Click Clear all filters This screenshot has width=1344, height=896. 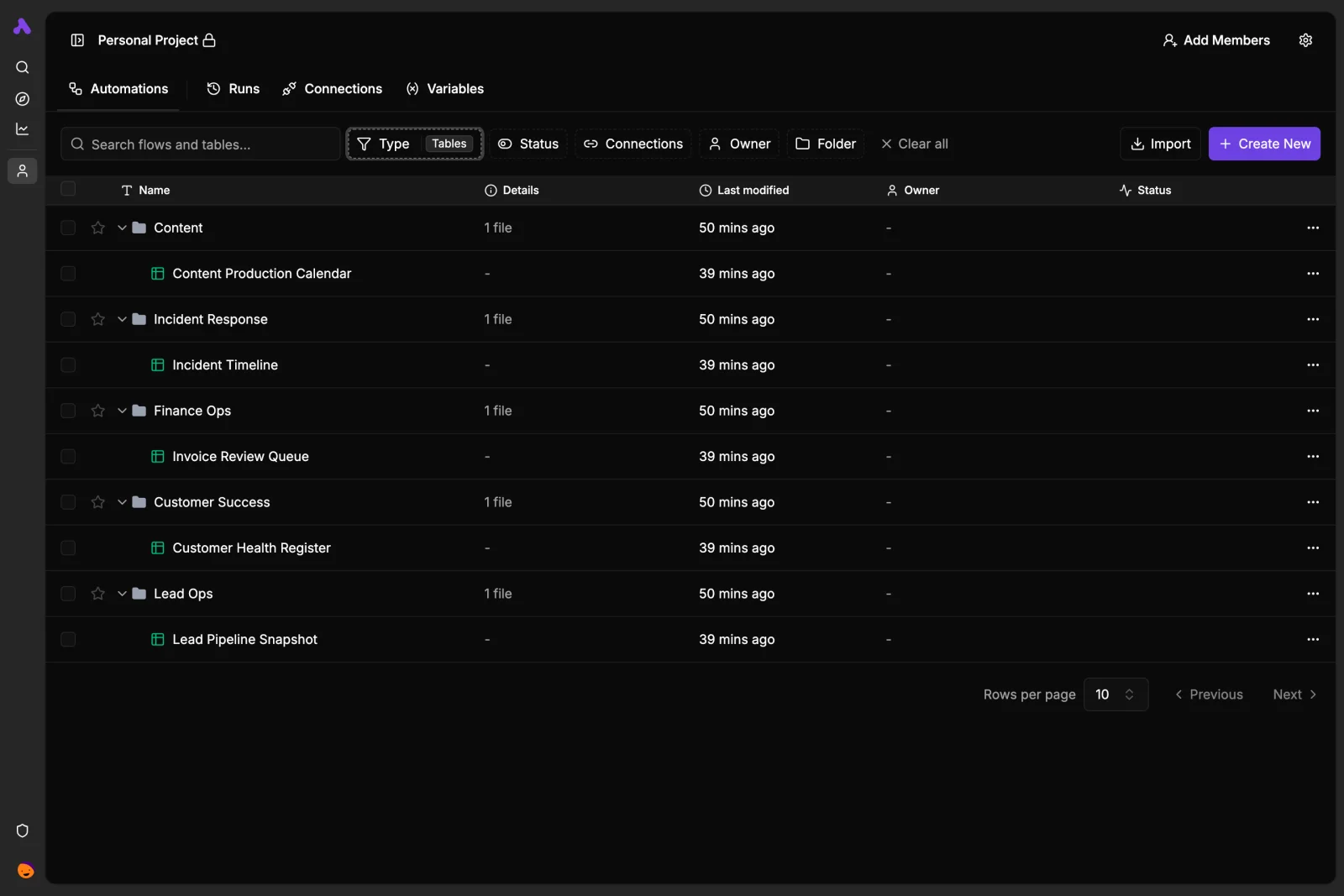coord(915,144)
